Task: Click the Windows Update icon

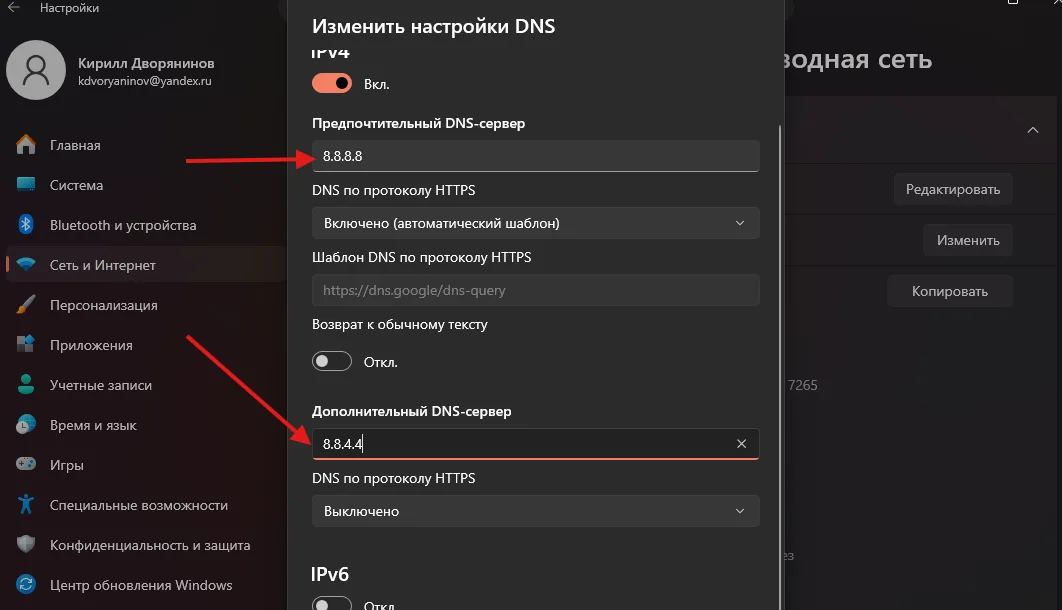Action: click(x=27, y=585)
